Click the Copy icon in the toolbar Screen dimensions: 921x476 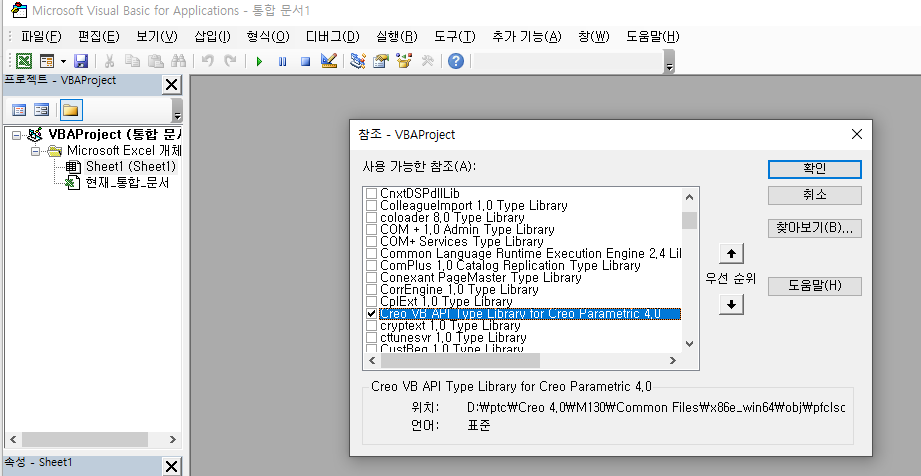[132, 61]
